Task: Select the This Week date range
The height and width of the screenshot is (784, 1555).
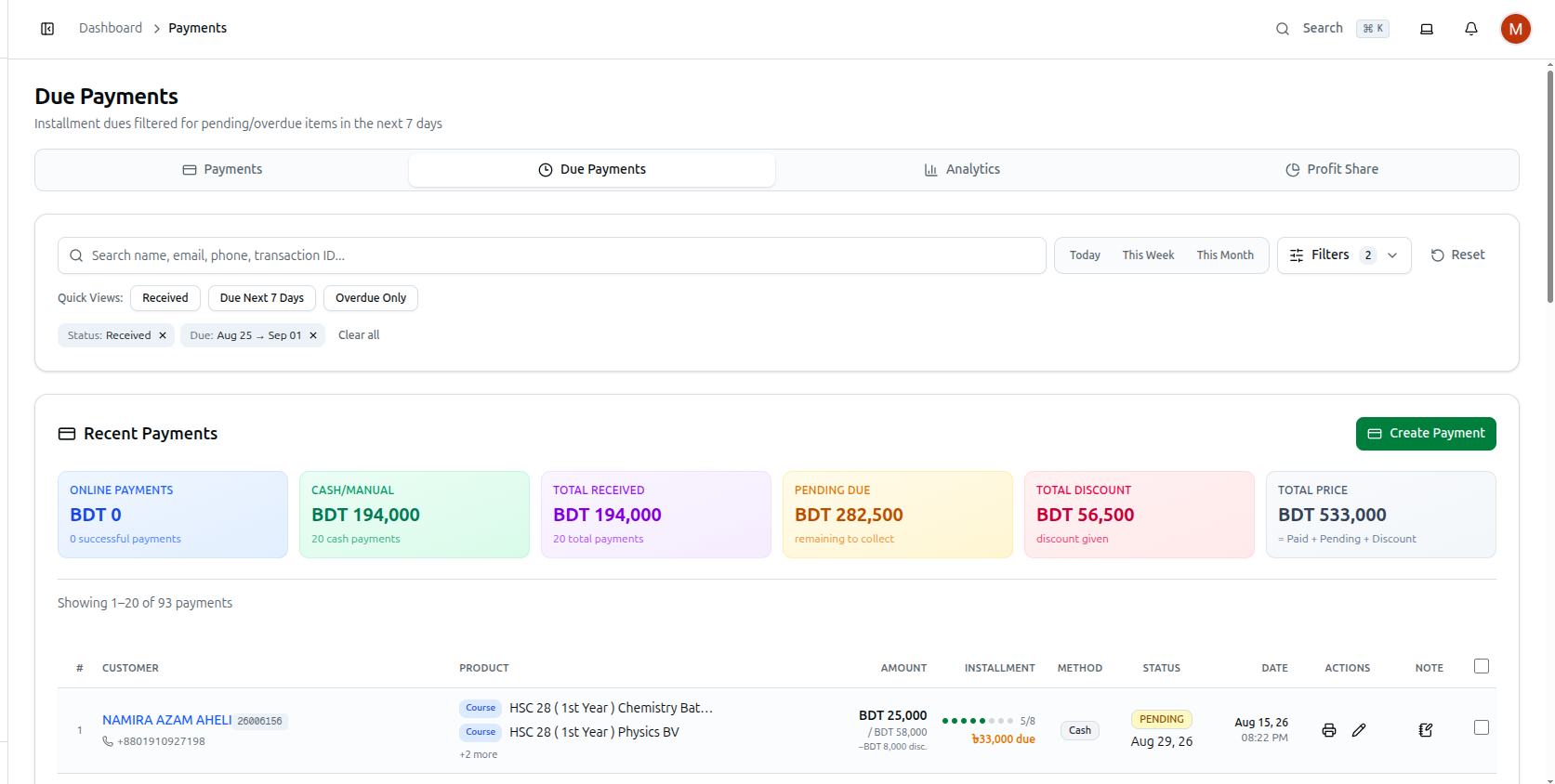Action: click(1148, 255)
